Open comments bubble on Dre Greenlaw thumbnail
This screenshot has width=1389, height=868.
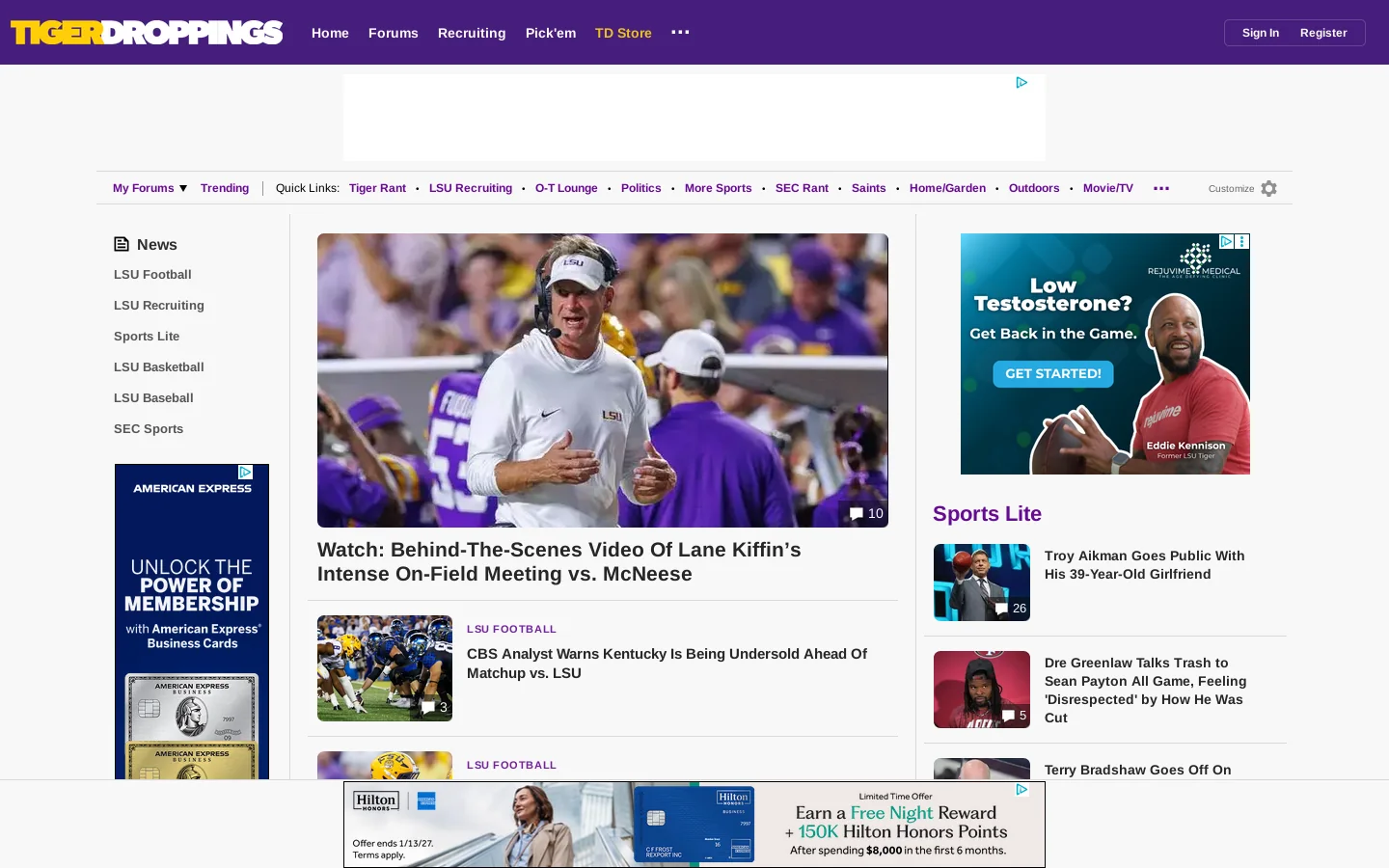pyautogui.click(x=1014, y=716)
